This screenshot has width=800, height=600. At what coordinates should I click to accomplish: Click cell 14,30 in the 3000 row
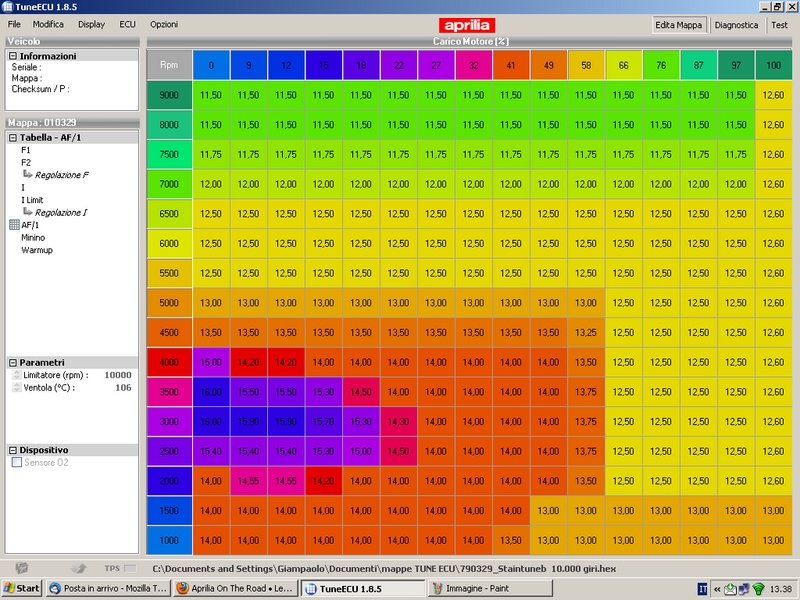(398, 421)
